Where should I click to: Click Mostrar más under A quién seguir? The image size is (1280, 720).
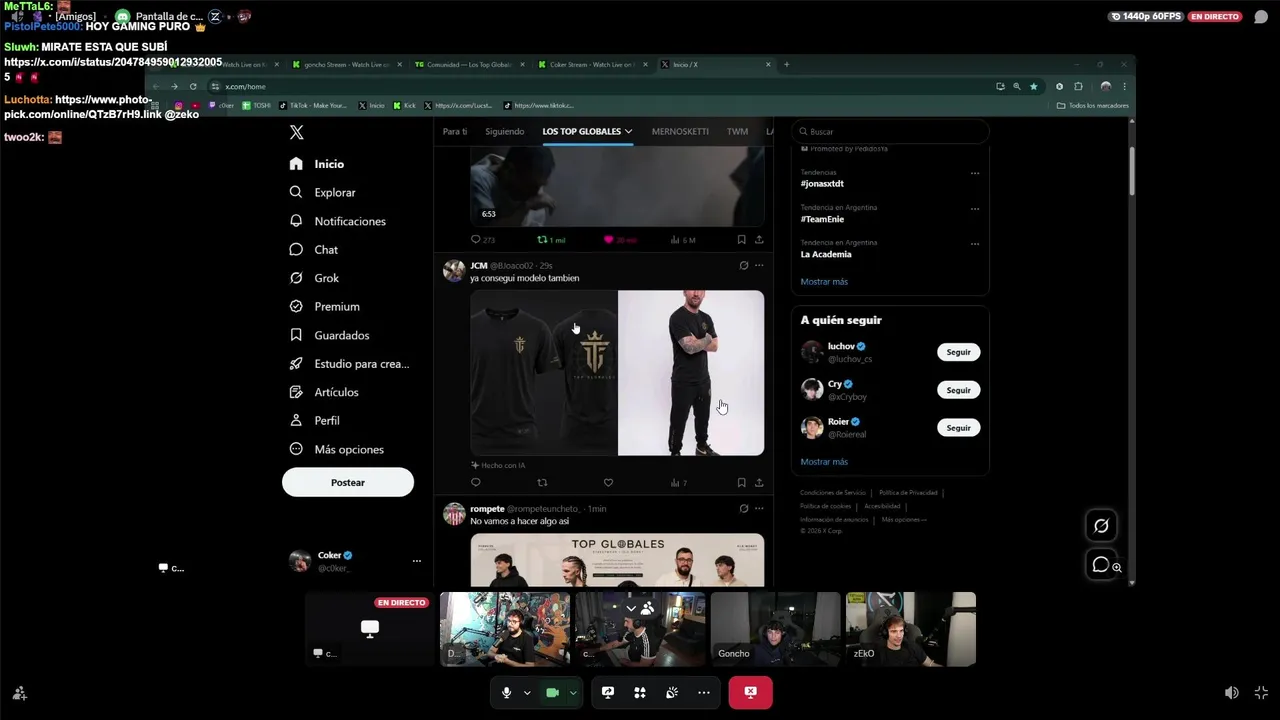[x=824, y=462]
